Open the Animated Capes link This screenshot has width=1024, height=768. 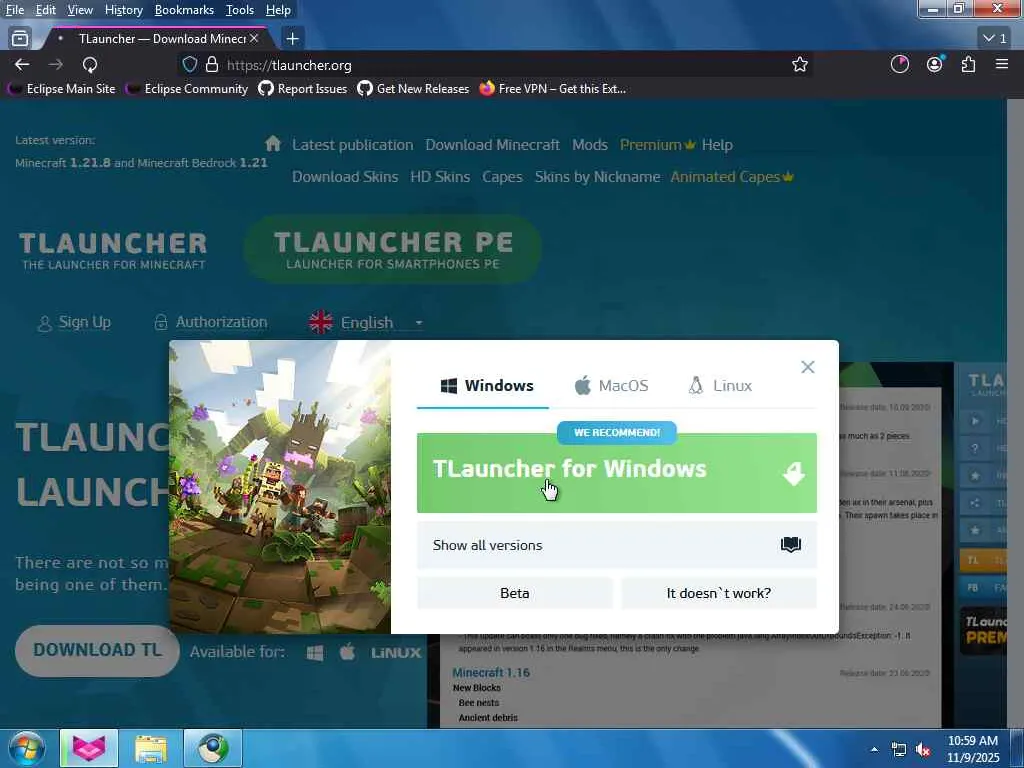coord(731,176)
